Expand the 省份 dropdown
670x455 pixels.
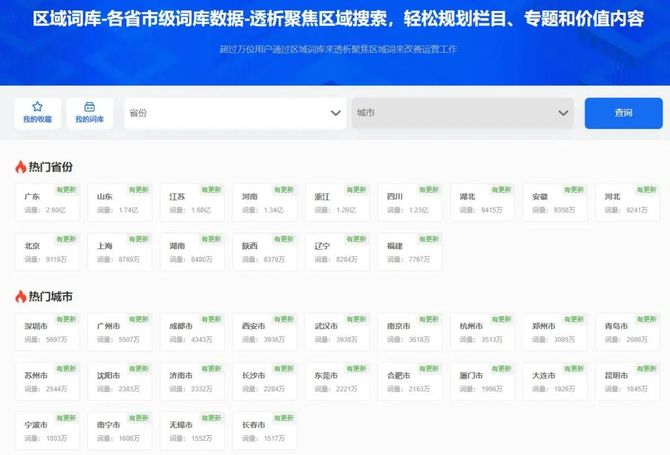coord(235,113)
